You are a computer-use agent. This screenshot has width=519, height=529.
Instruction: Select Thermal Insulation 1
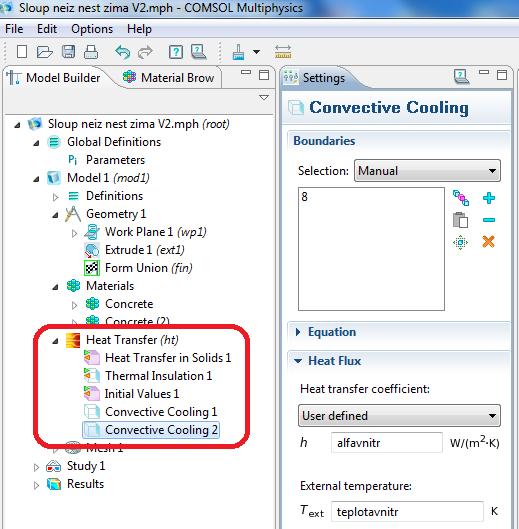point(158,376)
